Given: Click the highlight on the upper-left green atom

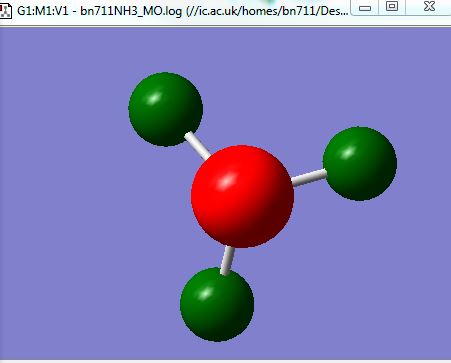Looking at the screenshot, I should (153, 98).
